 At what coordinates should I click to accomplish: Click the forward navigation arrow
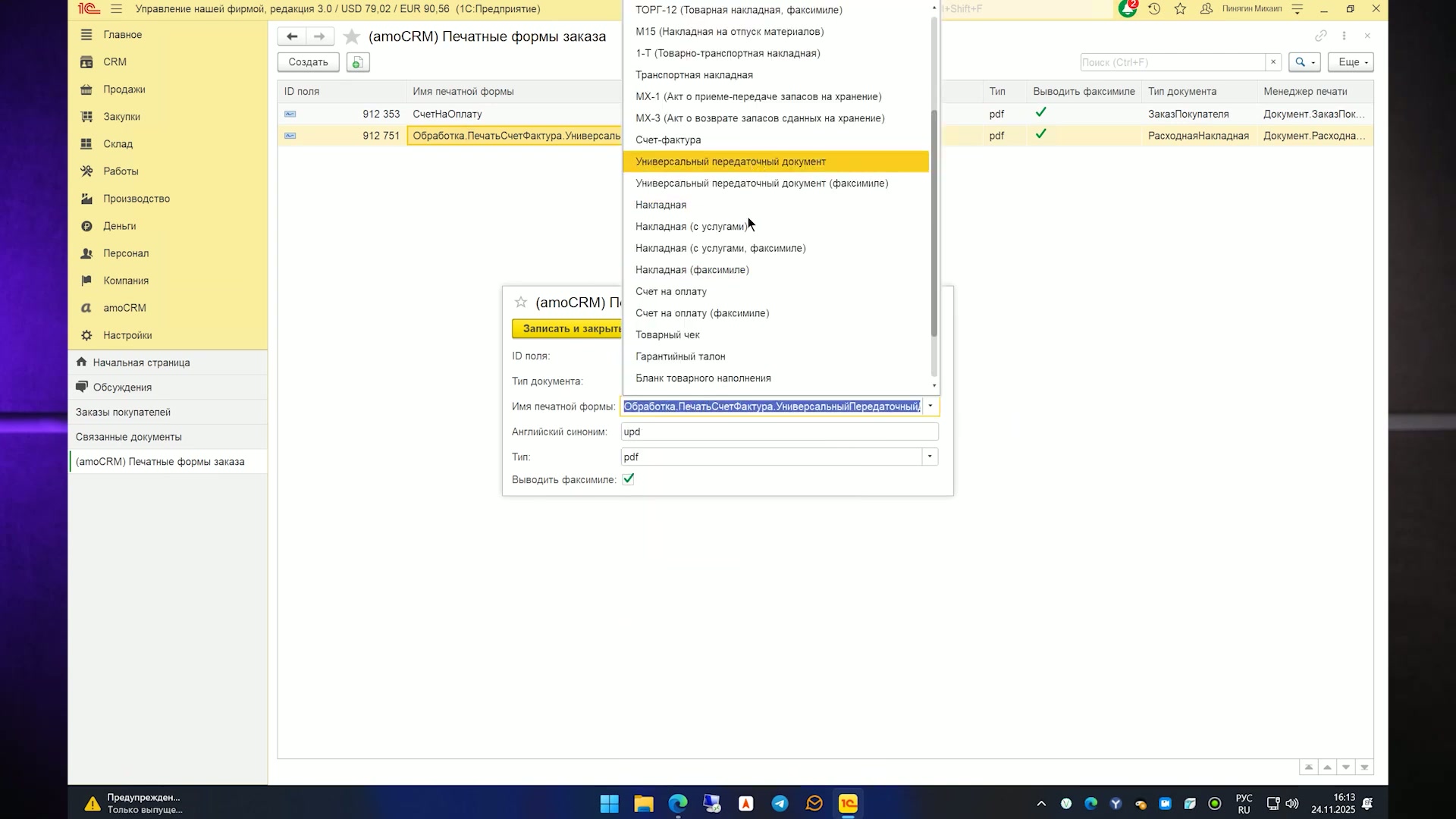click(319, 36)
